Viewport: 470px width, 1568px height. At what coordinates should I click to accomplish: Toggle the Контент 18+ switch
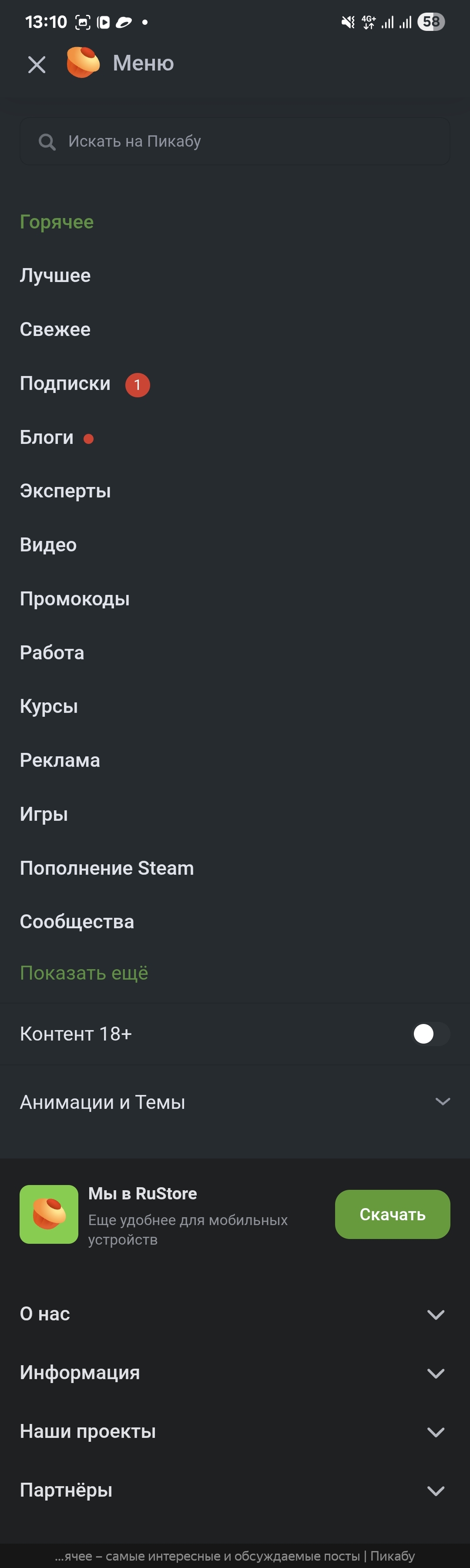[430, 1034]
